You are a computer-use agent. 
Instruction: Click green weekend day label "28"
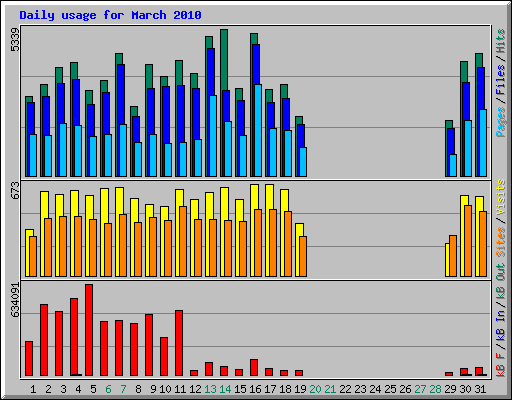[x=435, y=389]
